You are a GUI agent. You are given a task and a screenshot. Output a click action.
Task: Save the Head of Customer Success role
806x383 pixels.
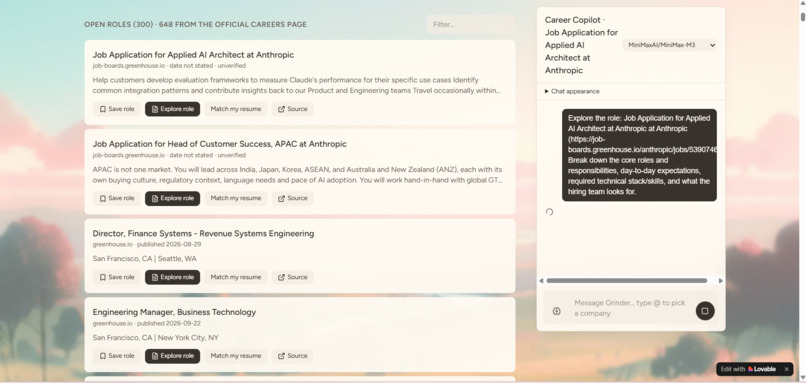(117, 198)
